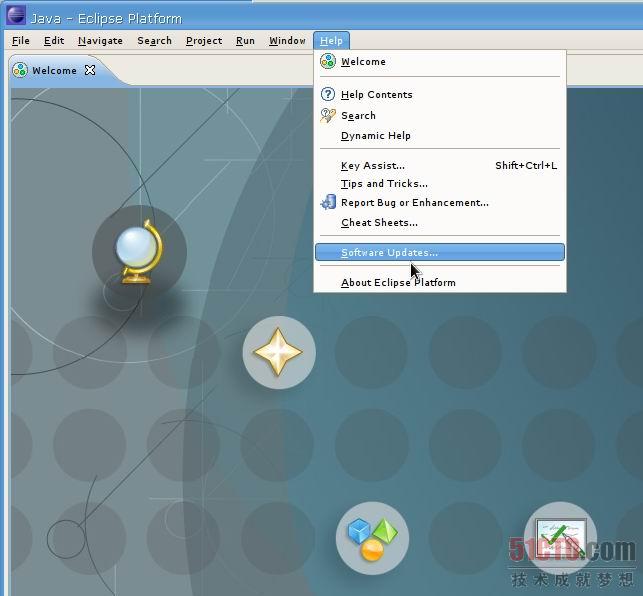
Task: Choose Dynamic Help
Action: (x=440, y=135)
